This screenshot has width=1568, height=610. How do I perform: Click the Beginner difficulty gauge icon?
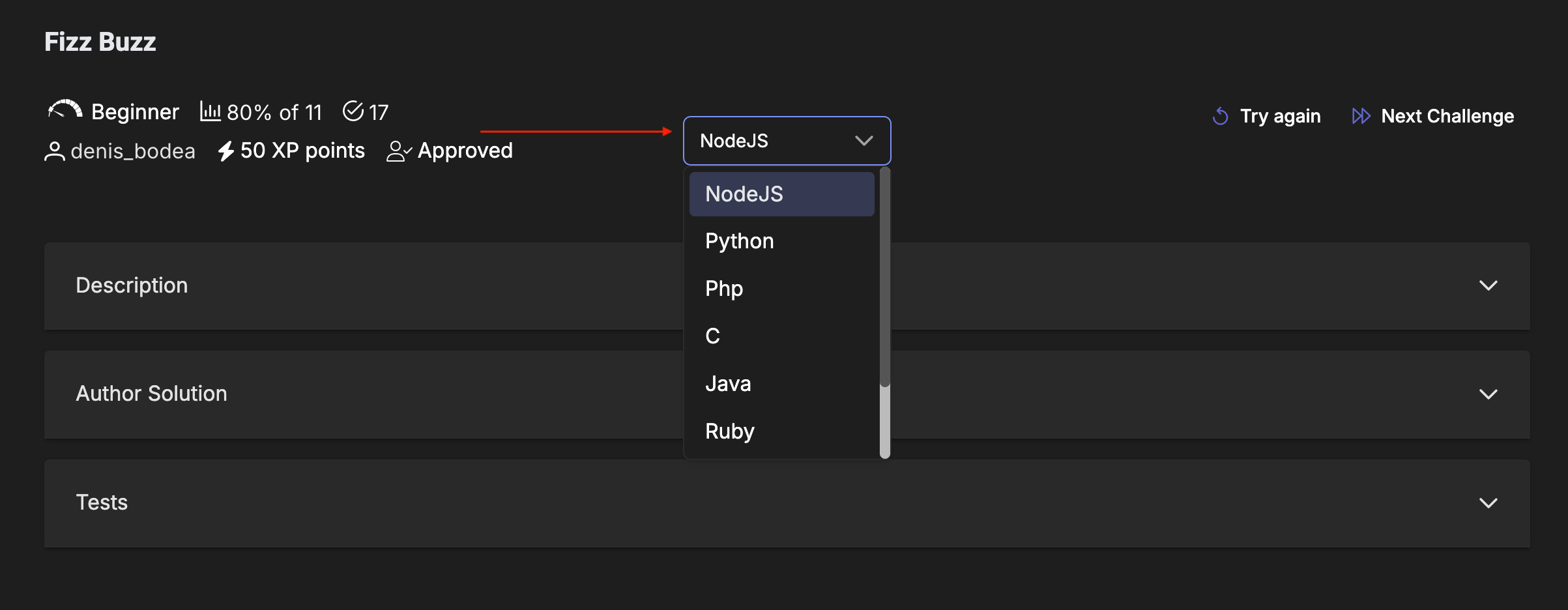pyautogui.click(x=65, y=111)
